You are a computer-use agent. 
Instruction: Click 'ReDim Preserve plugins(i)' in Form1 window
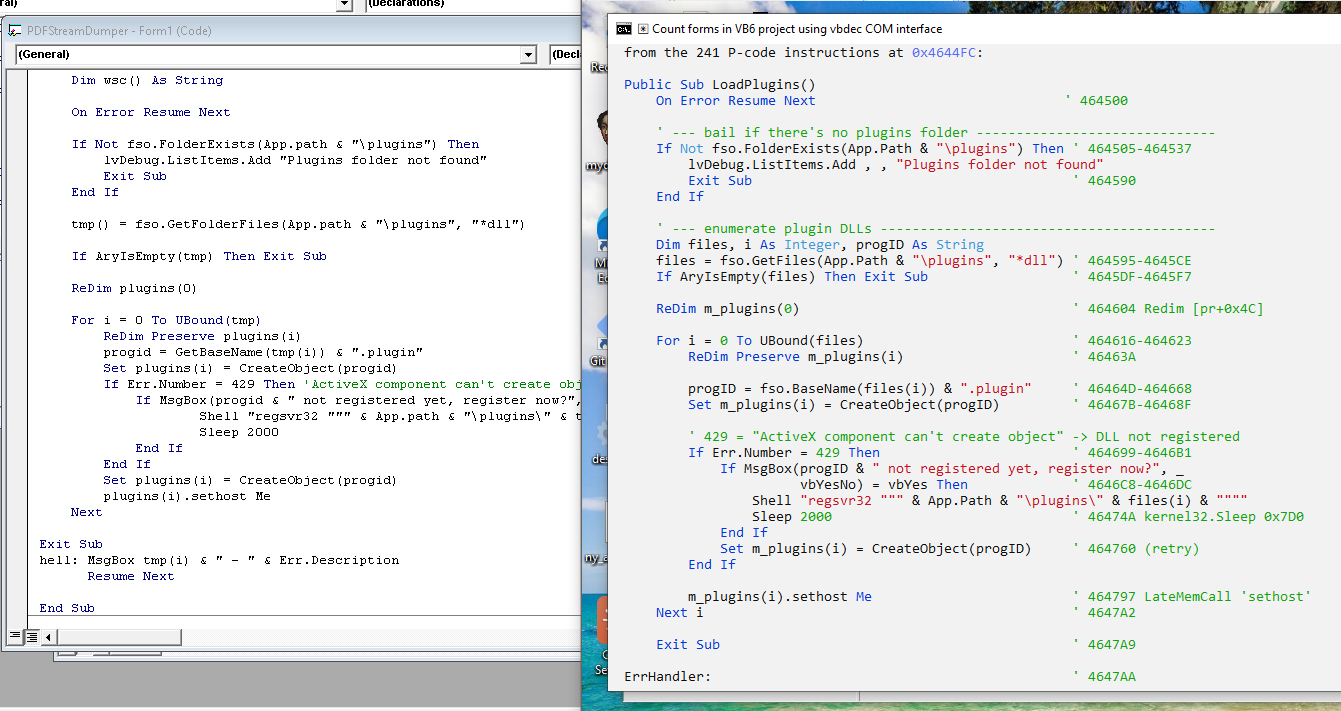(202, 336)
